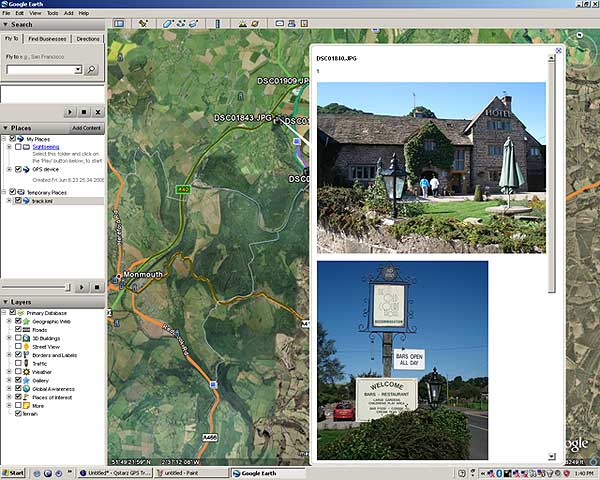Click View in Google Maps toolbar icon
Image resolution: width=600 pixels, height=480 pixels.
click(304, 24)
